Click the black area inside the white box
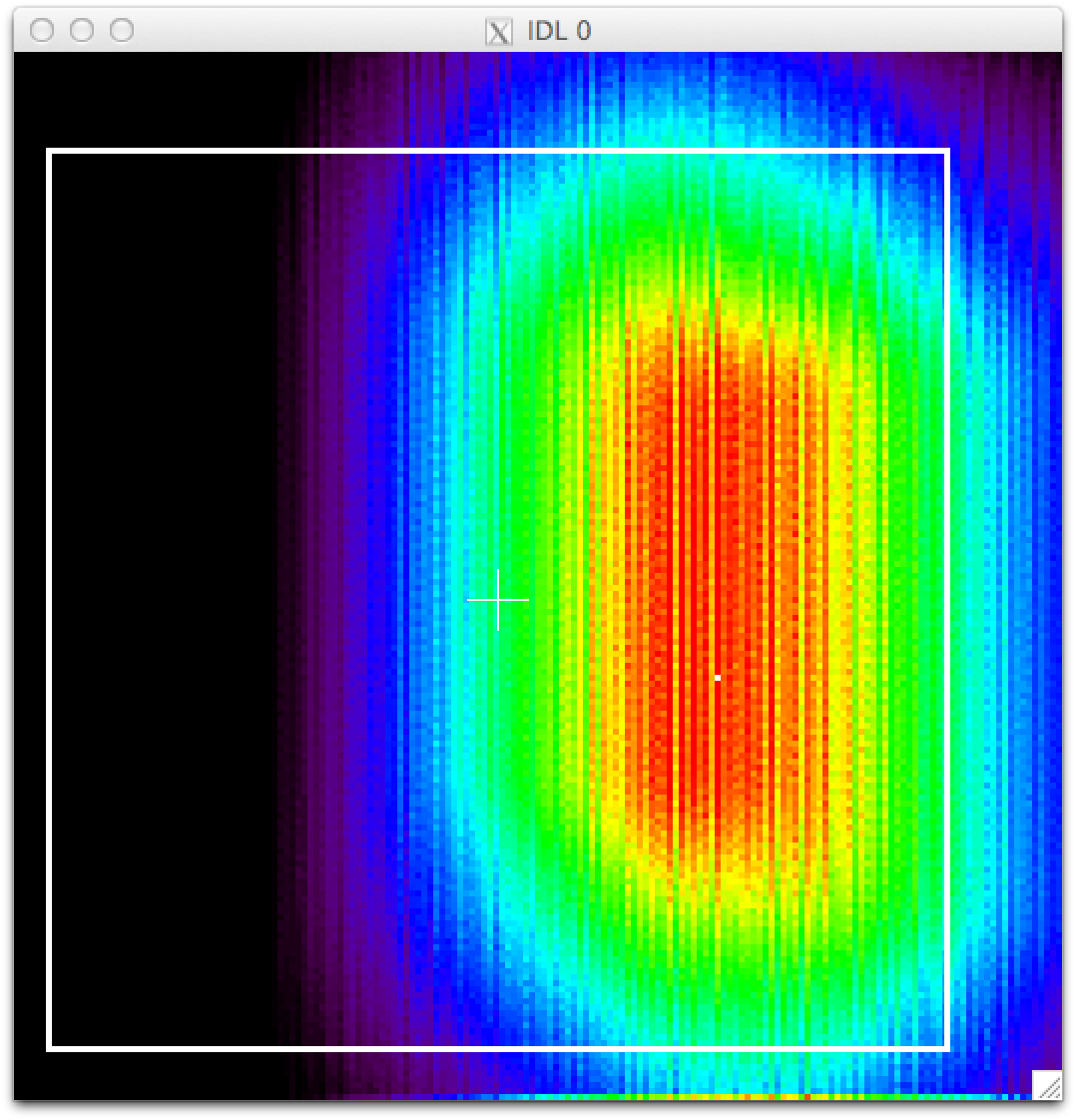The height and width of the screenshot is (1120, 1076). point(160,599)
